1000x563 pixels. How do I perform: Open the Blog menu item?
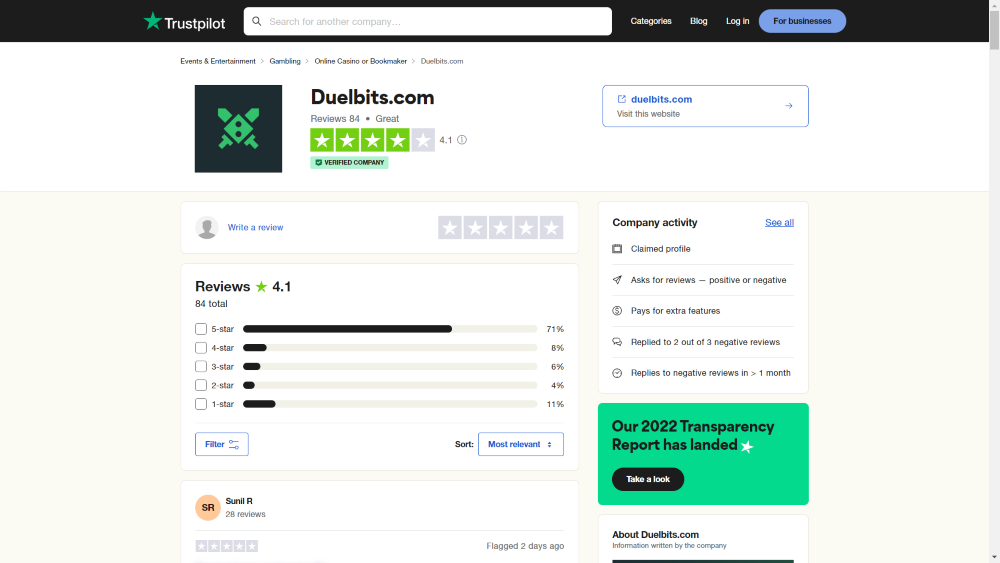(x=698, y=21)
